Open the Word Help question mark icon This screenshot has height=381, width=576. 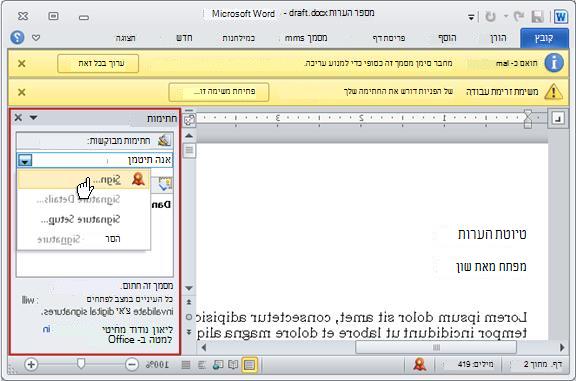click(17, 37)
